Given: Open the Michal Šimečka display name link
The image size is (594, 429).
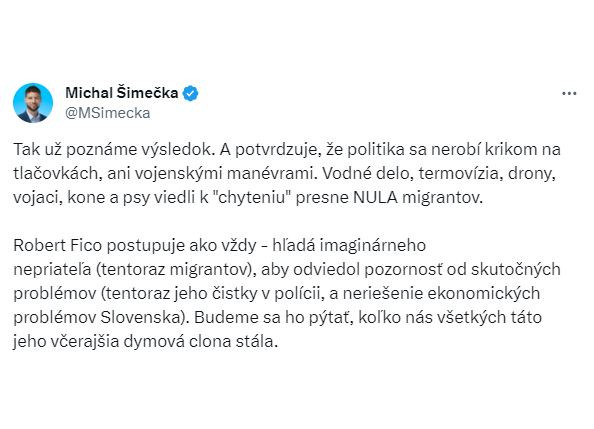Looking at the screenshot, I should tap(122, 93).
